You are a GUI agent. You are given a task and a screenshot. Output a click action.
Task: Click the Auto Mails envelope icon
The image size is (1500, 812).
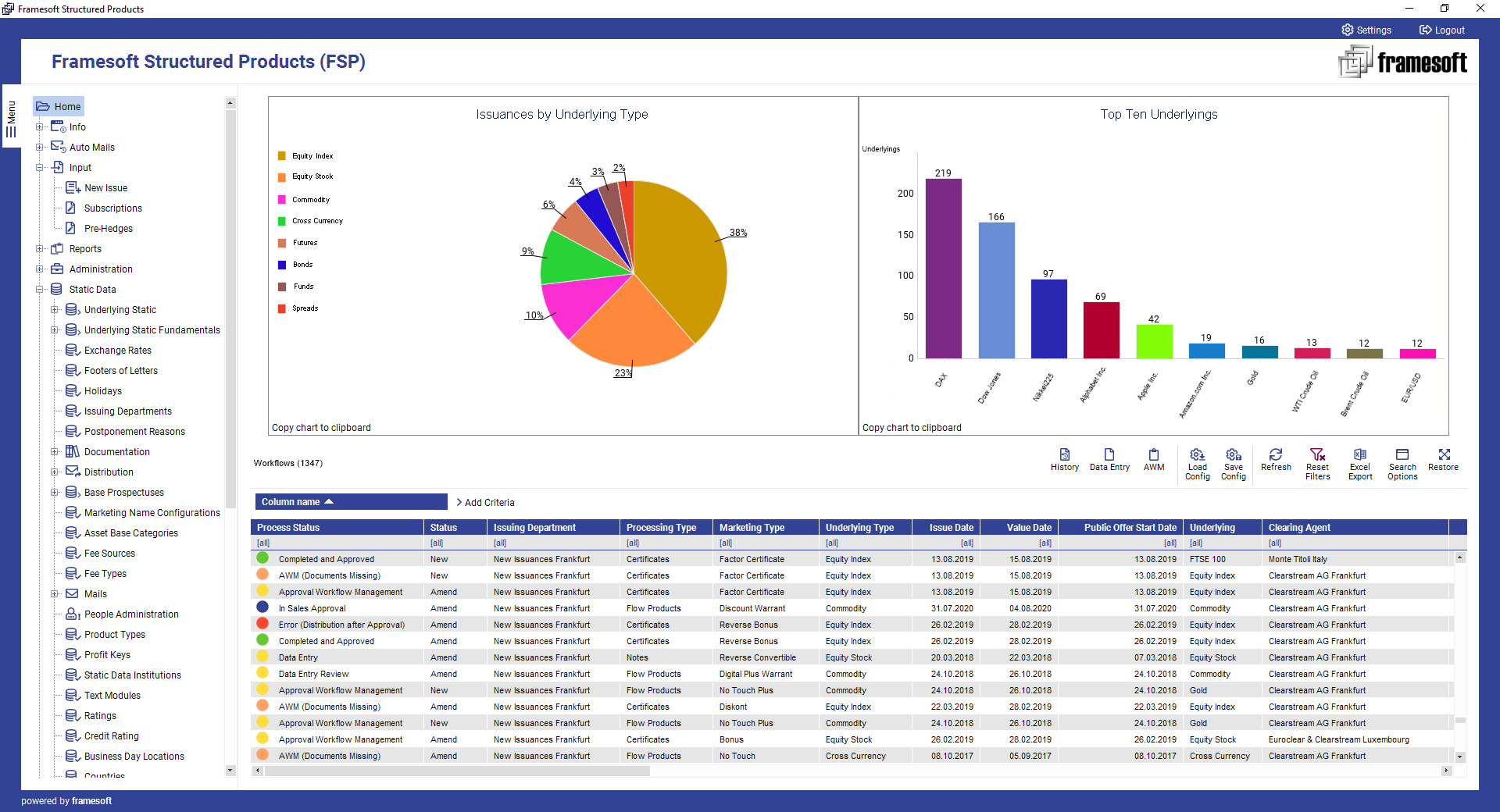click(58, 147)
